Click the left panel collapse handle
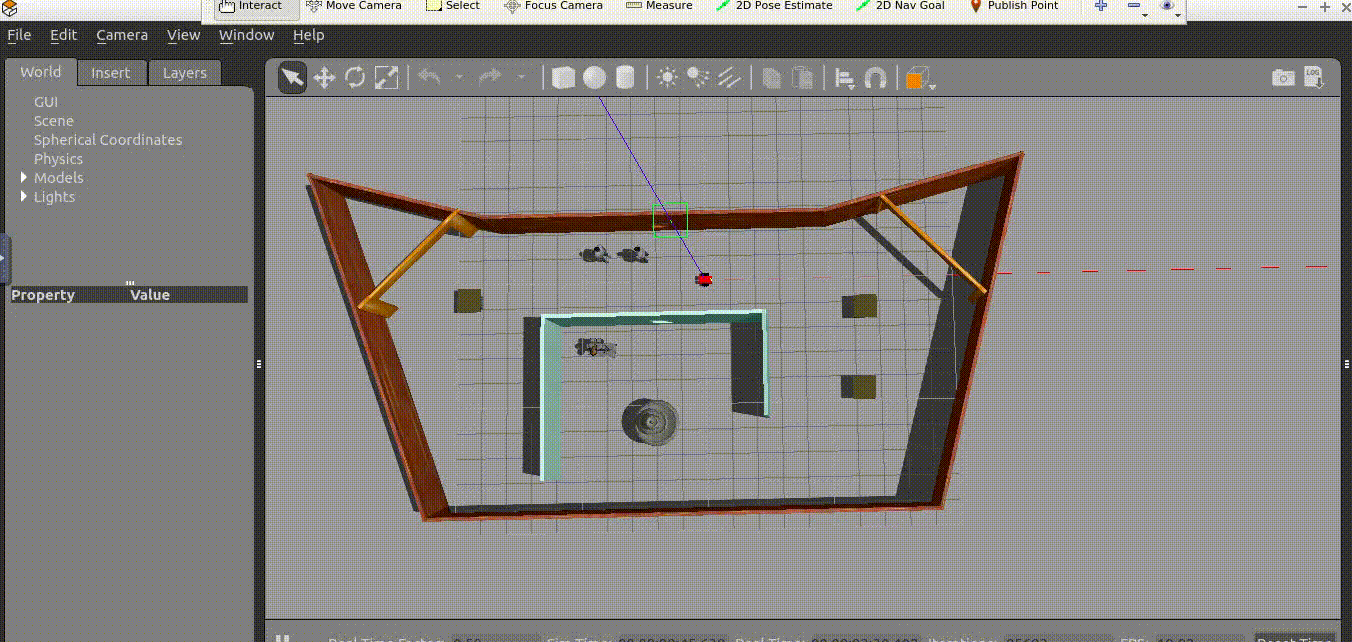The height and width of the screenshot is (642, 1352). [4, 257]
